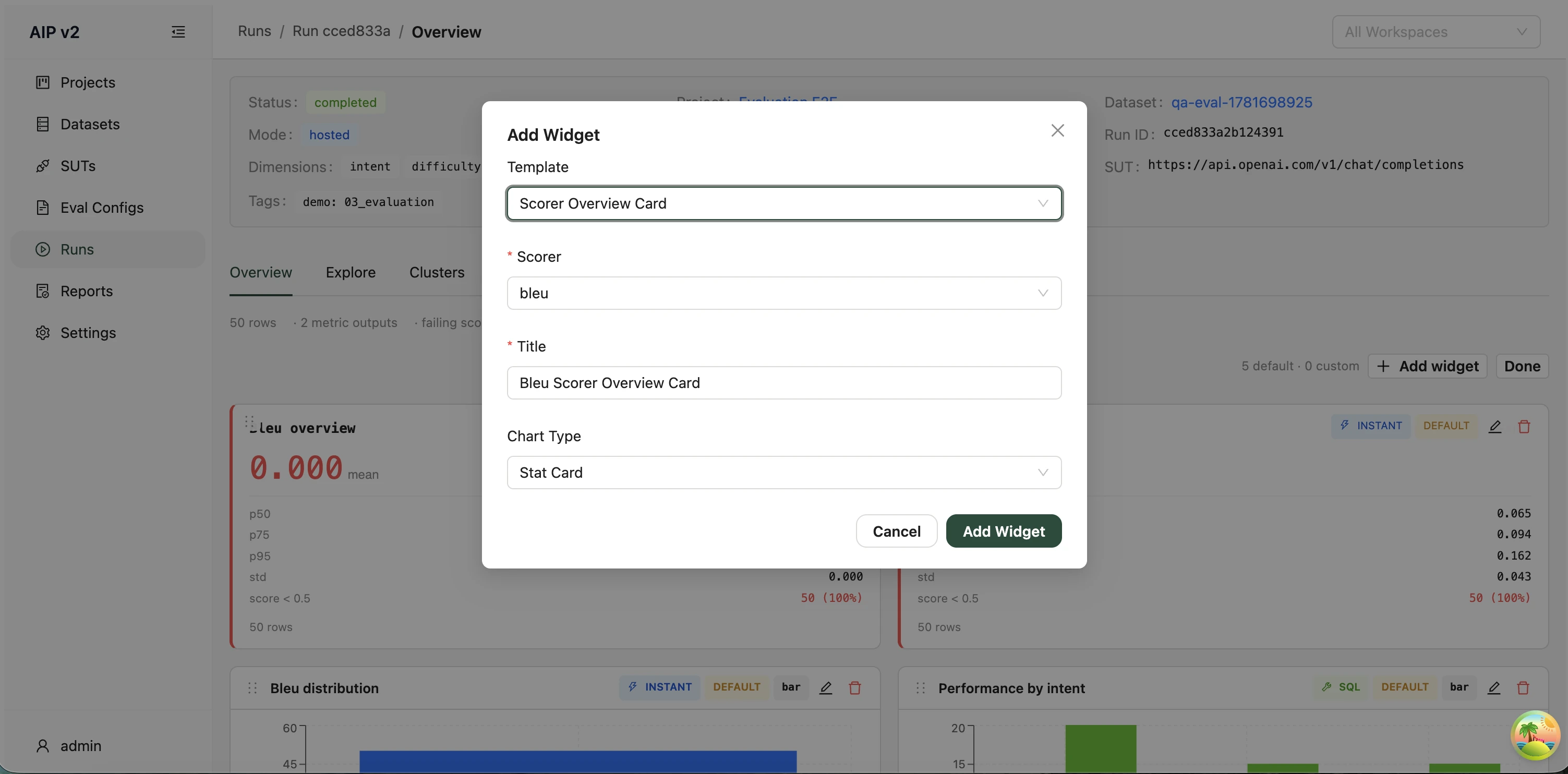Open dataset link qa-eval-1781698925
The image size is (1568, 774).
1241,102
